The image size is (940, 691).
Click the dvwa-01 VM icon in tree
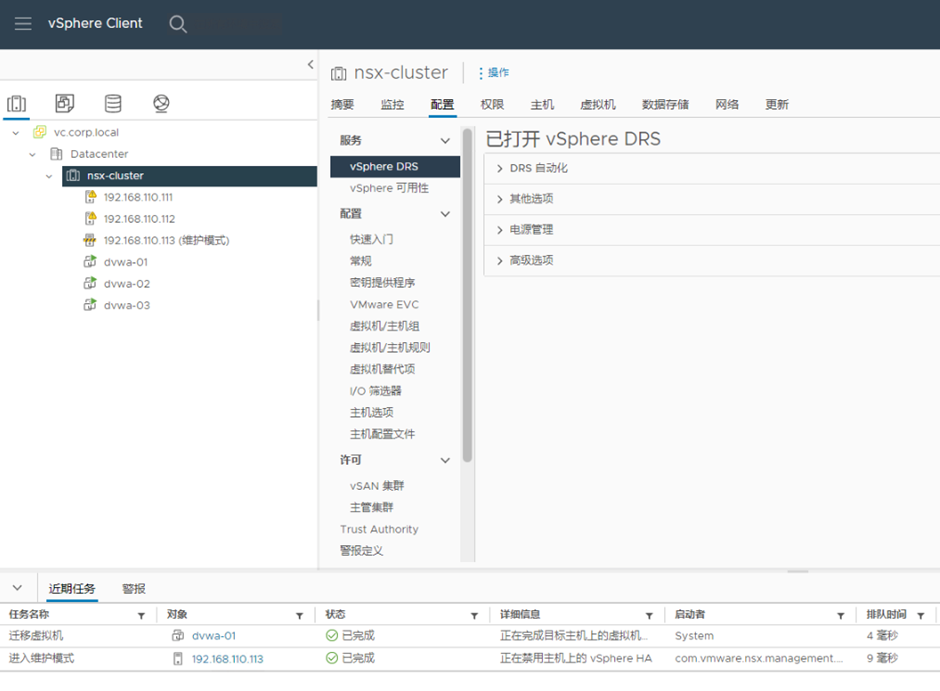click(90, 262)
